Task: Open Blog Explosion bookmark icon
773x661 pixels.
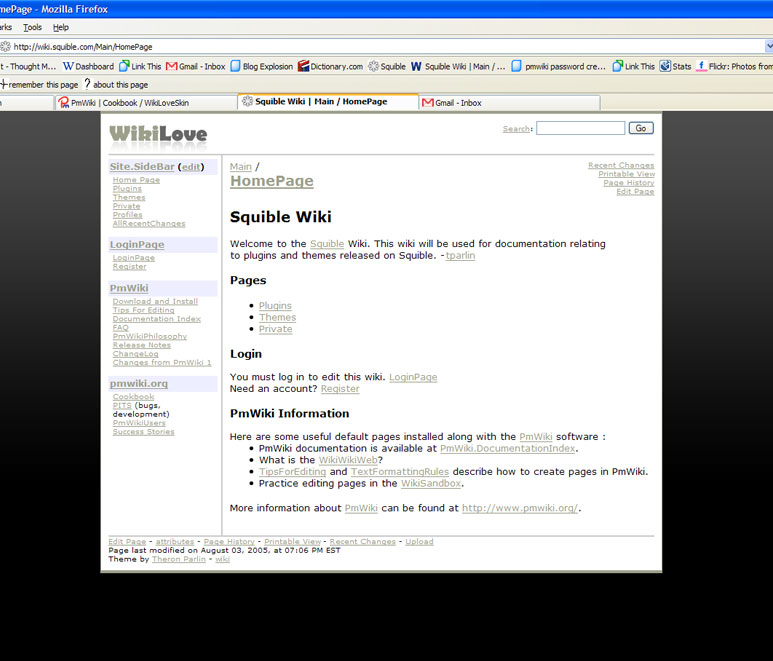Action: (236, 66)
